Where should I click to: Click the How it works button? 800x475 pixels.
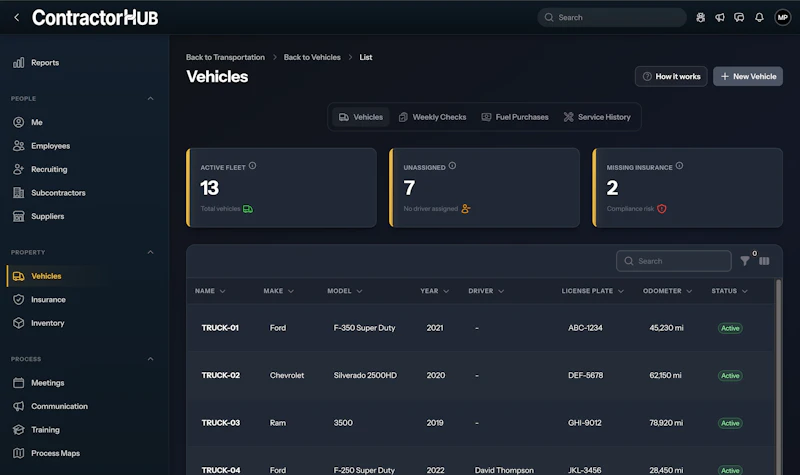tap(671, 77)
